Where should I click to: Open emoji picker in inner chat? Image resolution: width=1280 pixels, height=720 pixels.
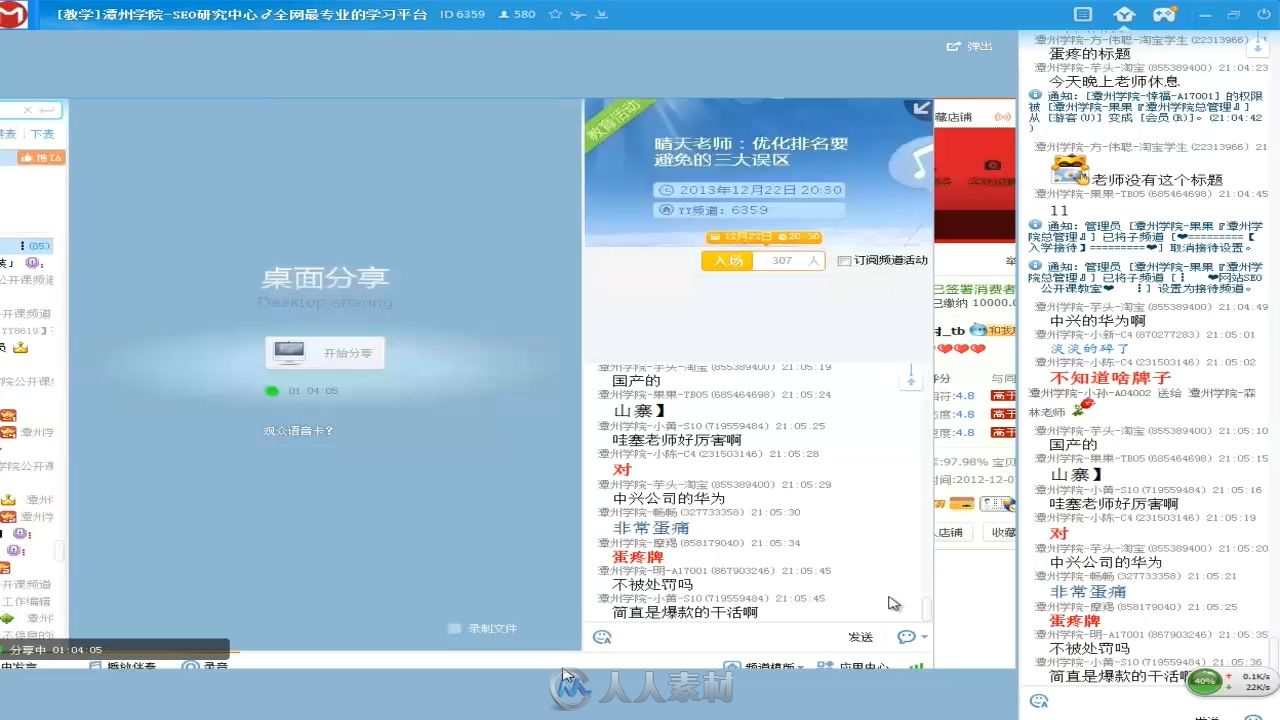pyautogui.click(x=602, y=637)
